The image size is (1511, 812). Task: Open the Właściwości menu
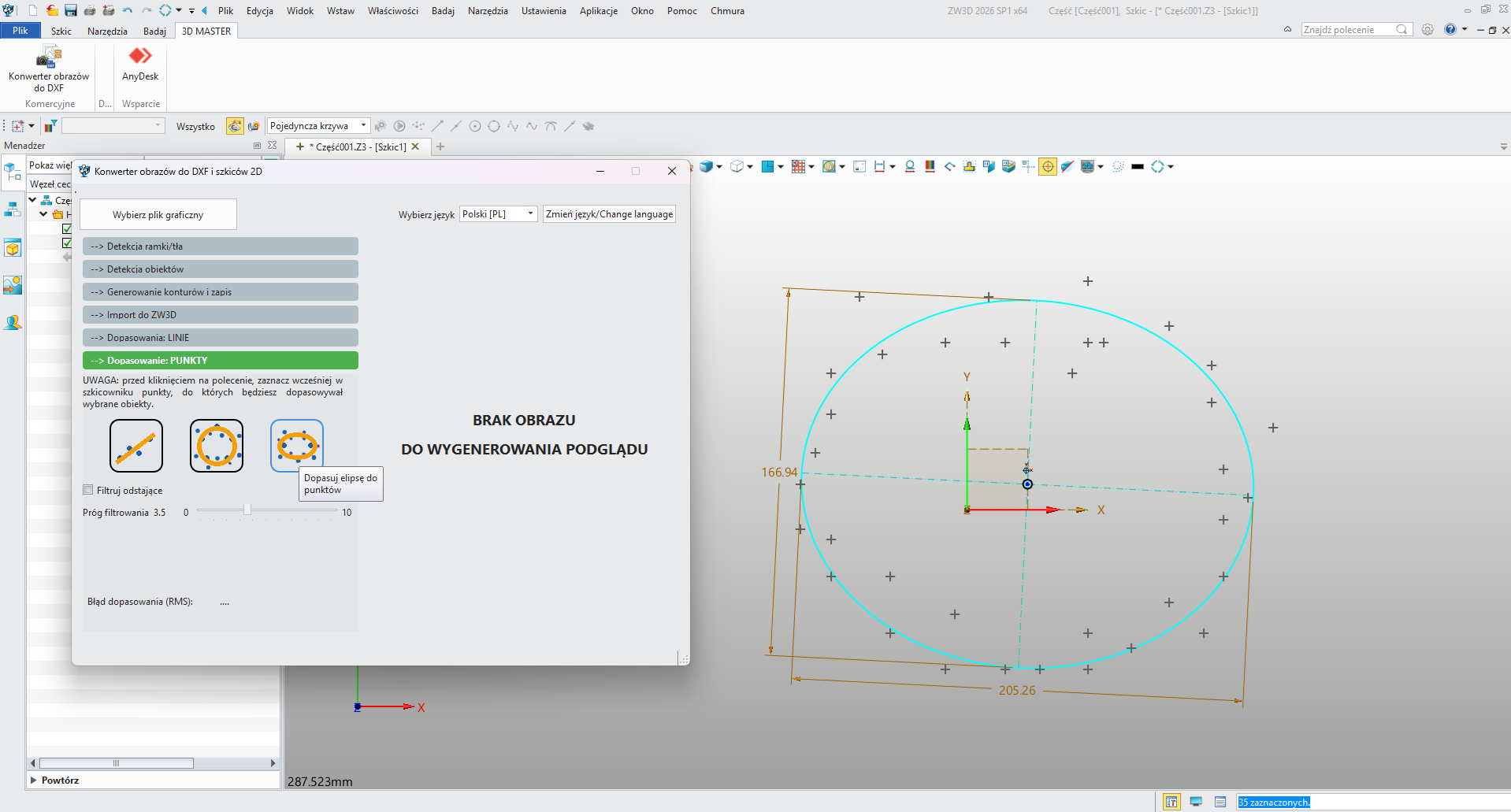point(392,11)
